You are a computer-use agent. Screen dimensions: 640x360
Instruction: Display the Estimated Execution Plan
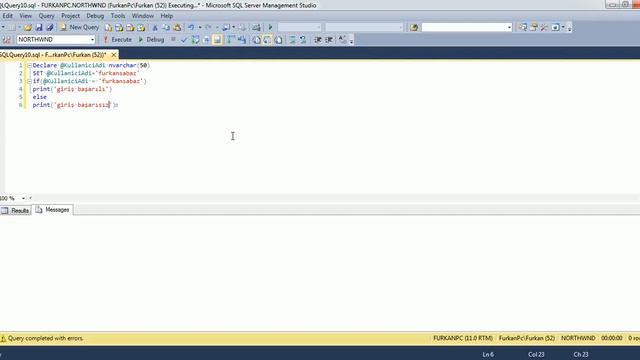pyautogui.click(x=195, y=40)
